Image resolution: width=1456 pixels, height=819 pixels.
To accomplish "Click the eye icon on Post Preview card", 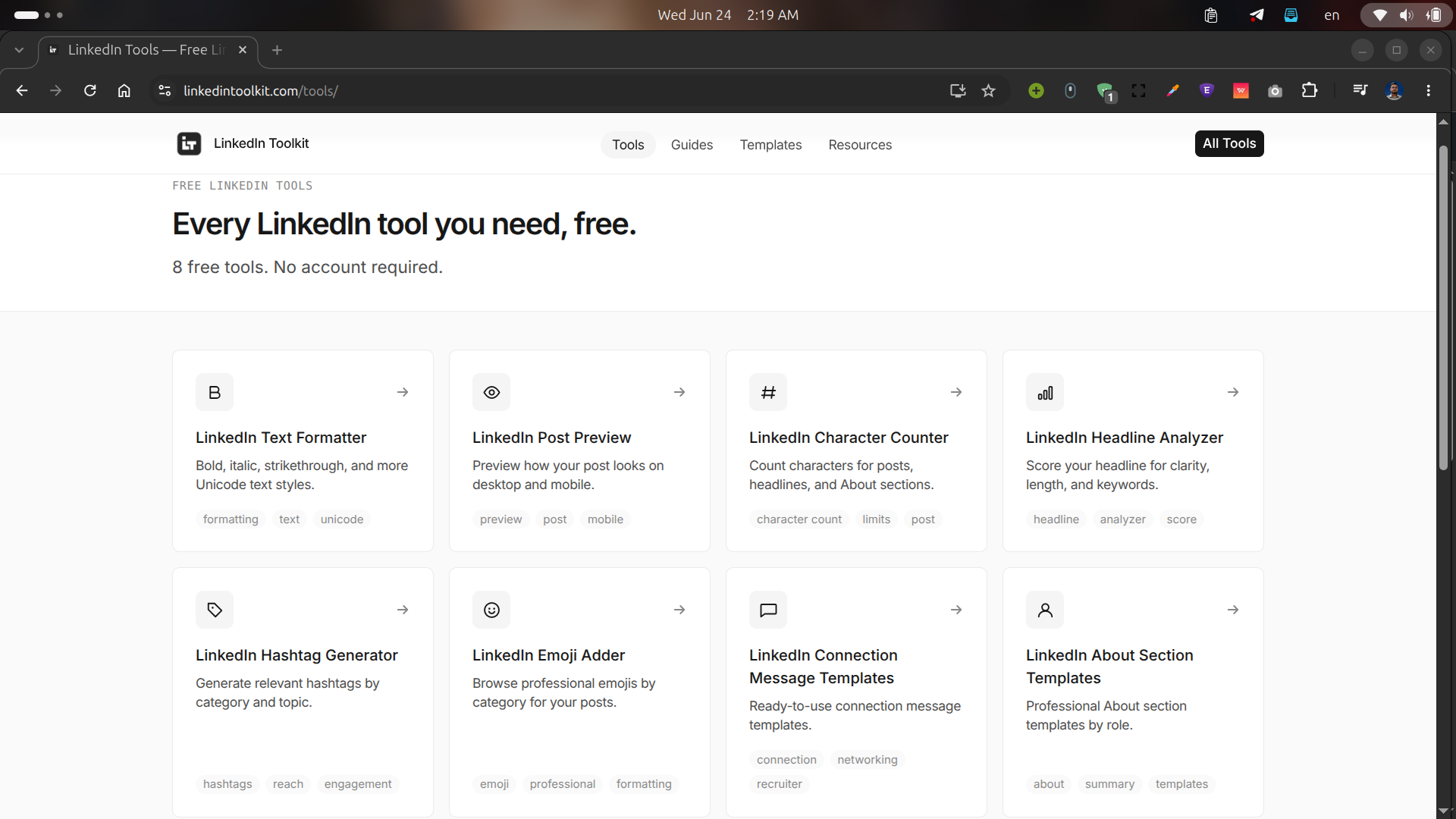I will pyautogui.click(x=491, y=392).
